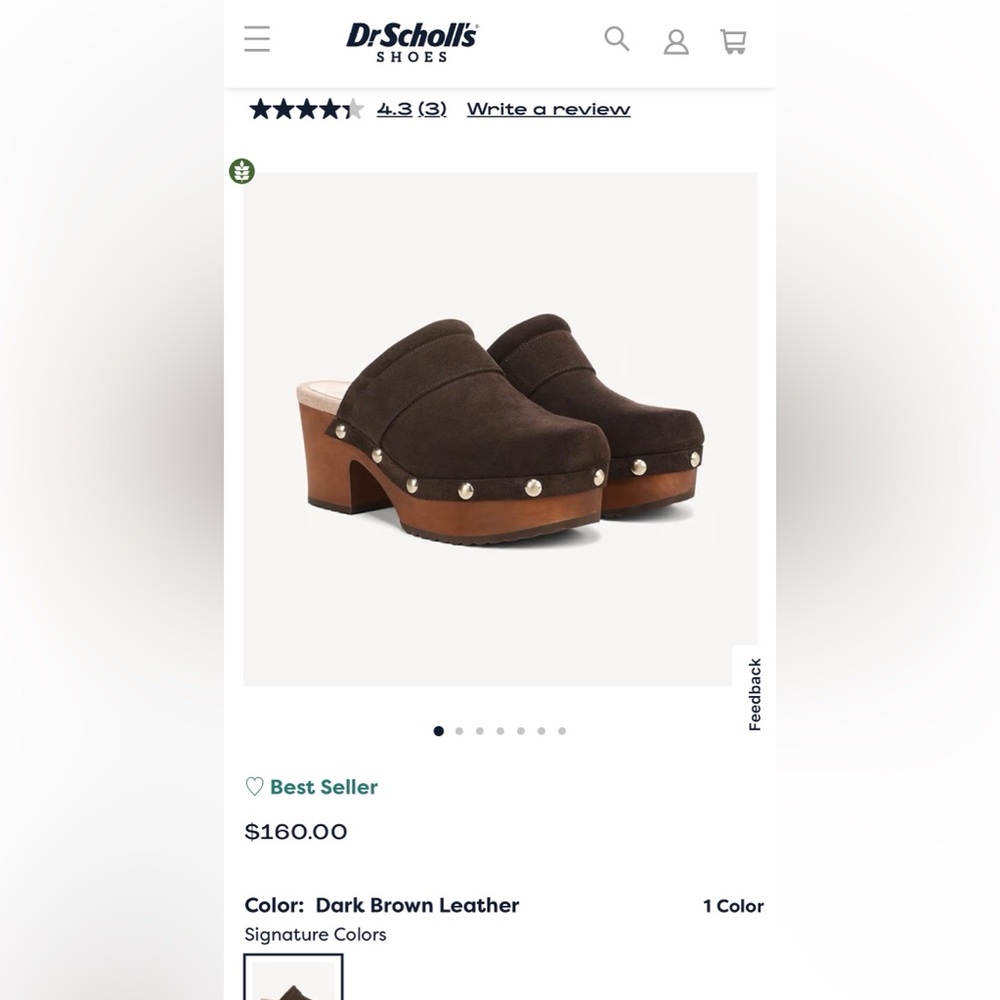The height and width of the screenshot is (1000, 1000).
Task: Click the 1 Color label
Action: 732,906
